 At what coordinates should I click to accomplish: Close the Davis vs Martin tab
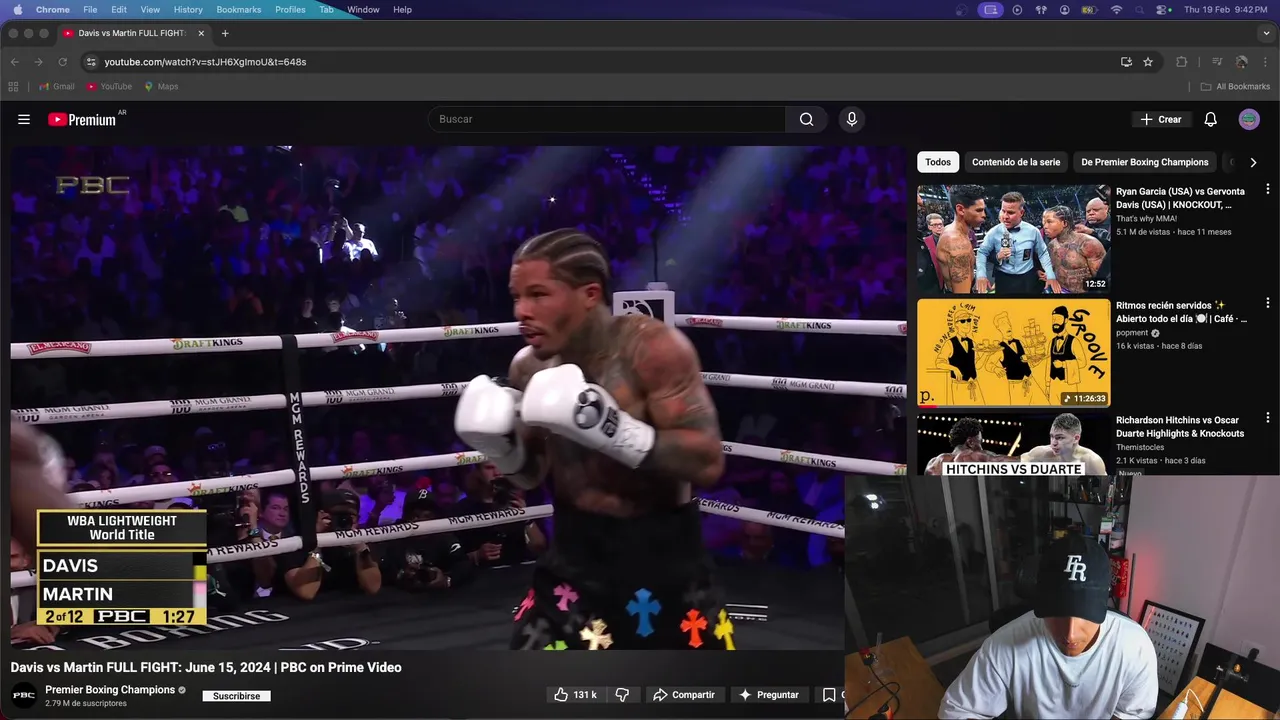point(201,33)
